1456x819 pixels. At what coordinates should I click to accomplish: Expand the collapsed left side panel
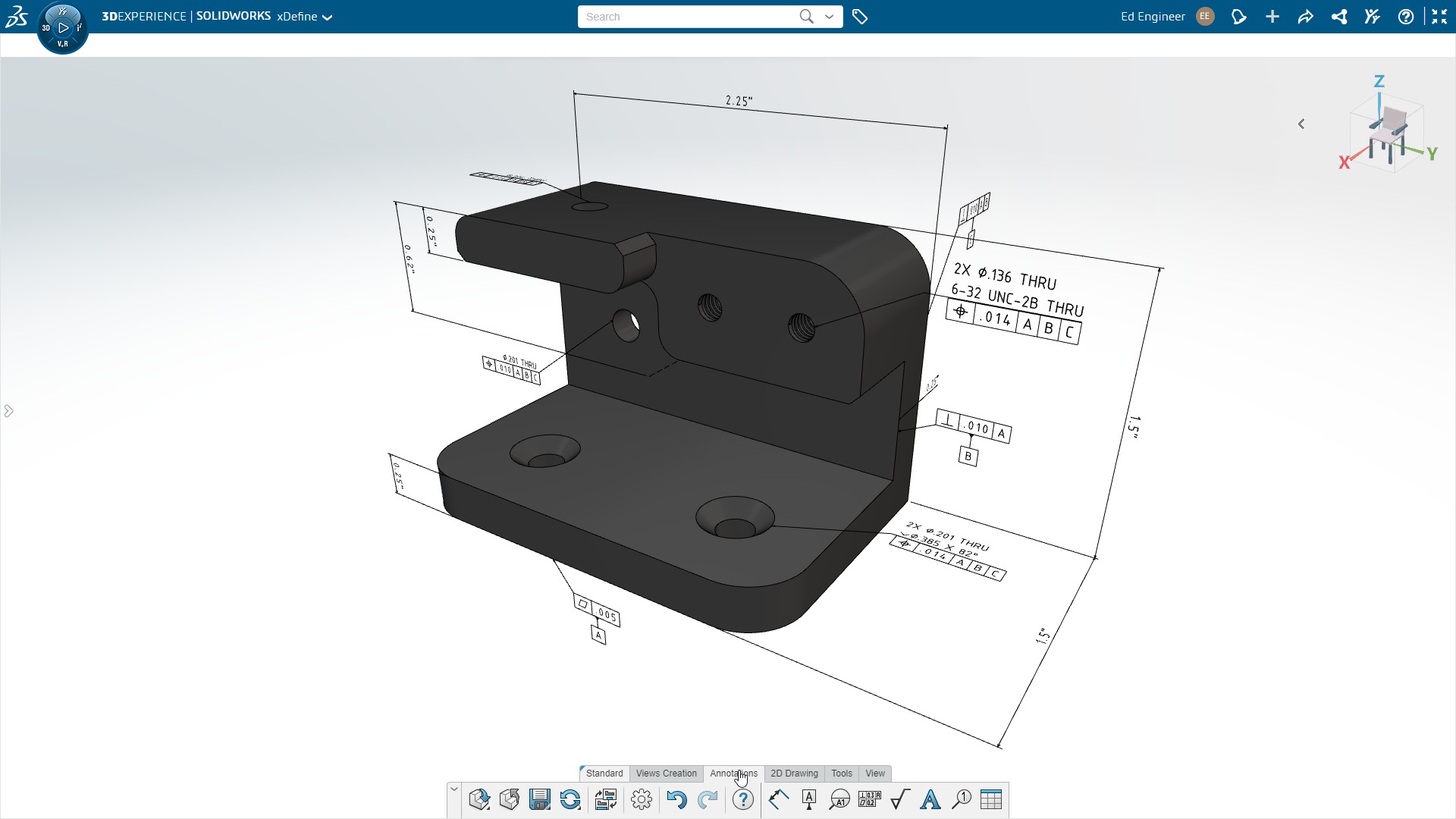(x=9, y=410)
